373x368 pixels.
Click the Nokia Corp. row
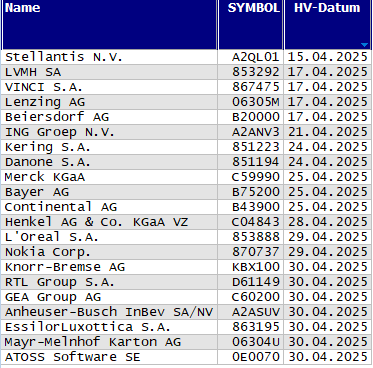[186, 252]
